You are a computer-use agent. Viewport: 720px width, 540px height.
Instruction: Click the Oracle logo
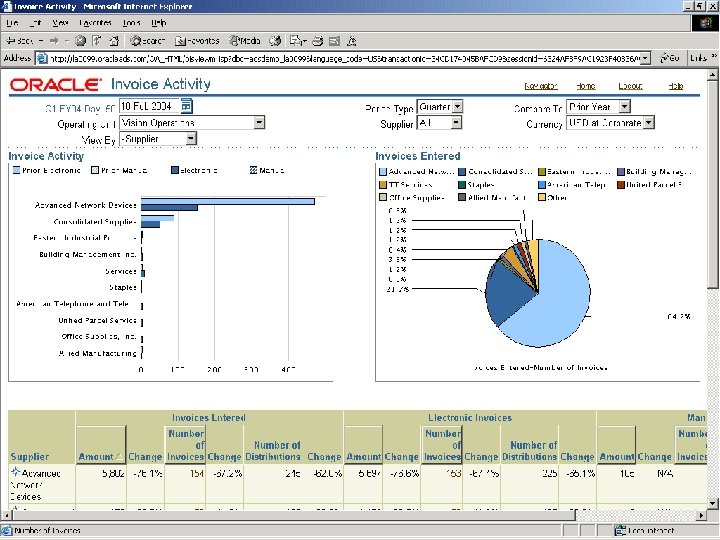[x=54, y=85]
